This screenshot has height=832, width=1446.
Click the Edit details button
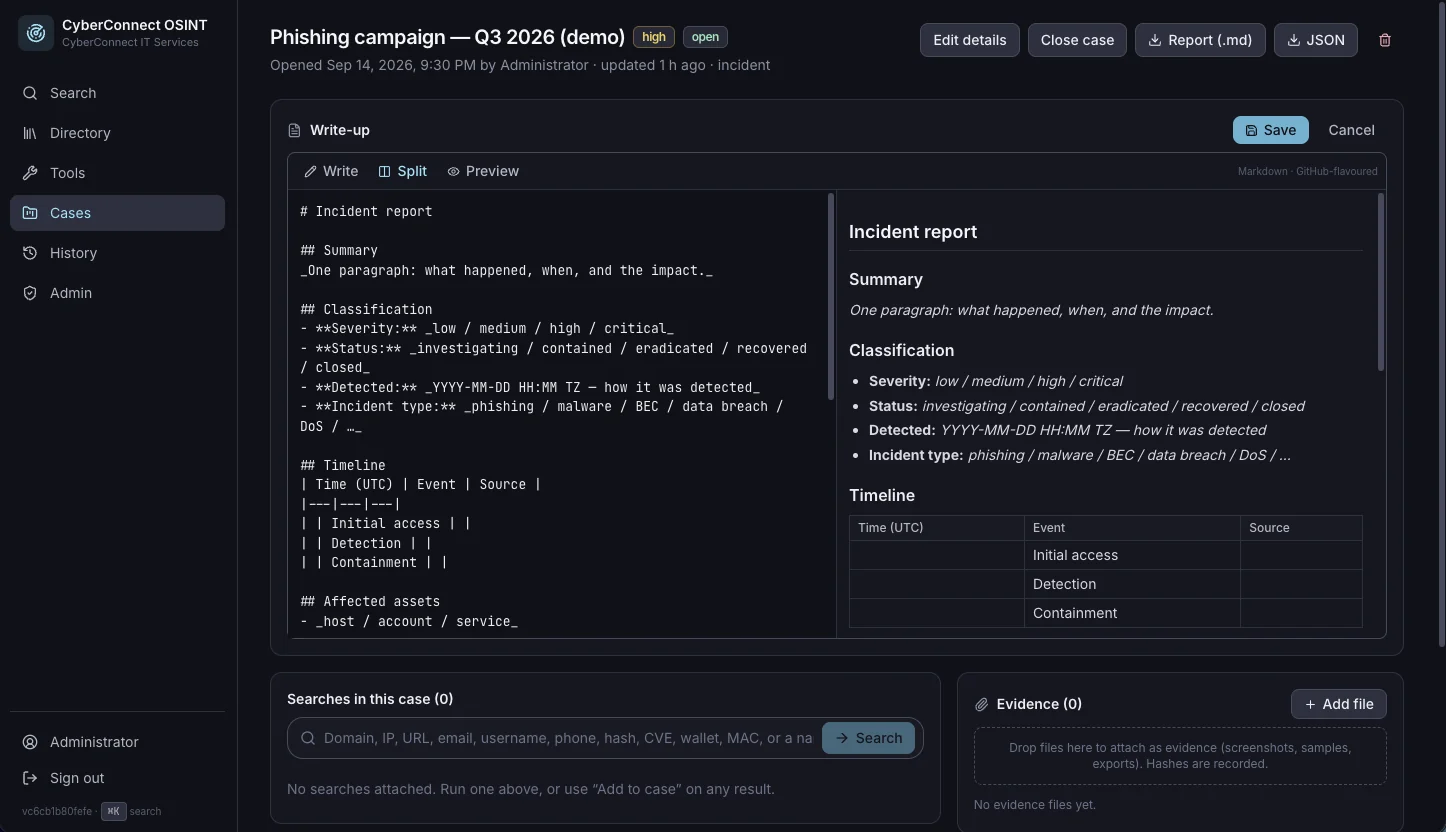coord(969,40)
